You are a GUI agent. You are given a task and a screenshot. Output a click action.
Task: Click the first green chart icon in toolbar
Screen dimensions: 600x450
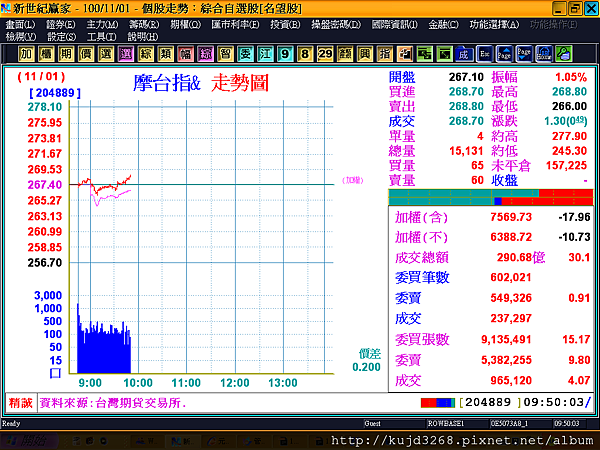coord(424,54)
